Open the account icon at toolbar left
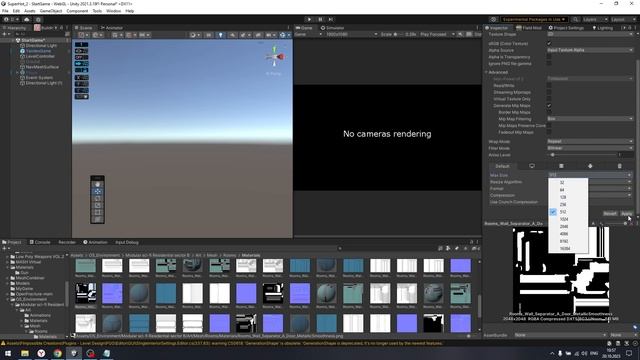Image resolution: width=640 pixels, height=360 pixels. pyautogui.click(x=6, y=19)
